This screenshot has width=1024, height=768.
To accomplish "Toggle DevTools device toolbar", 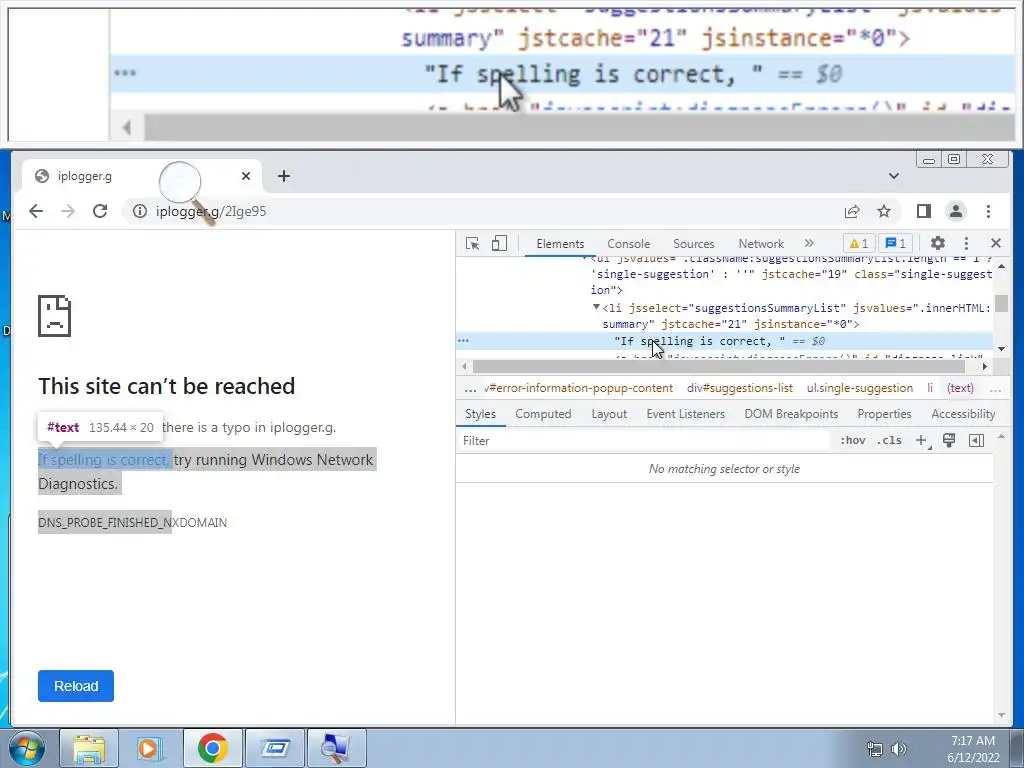I will click(499, 244).
